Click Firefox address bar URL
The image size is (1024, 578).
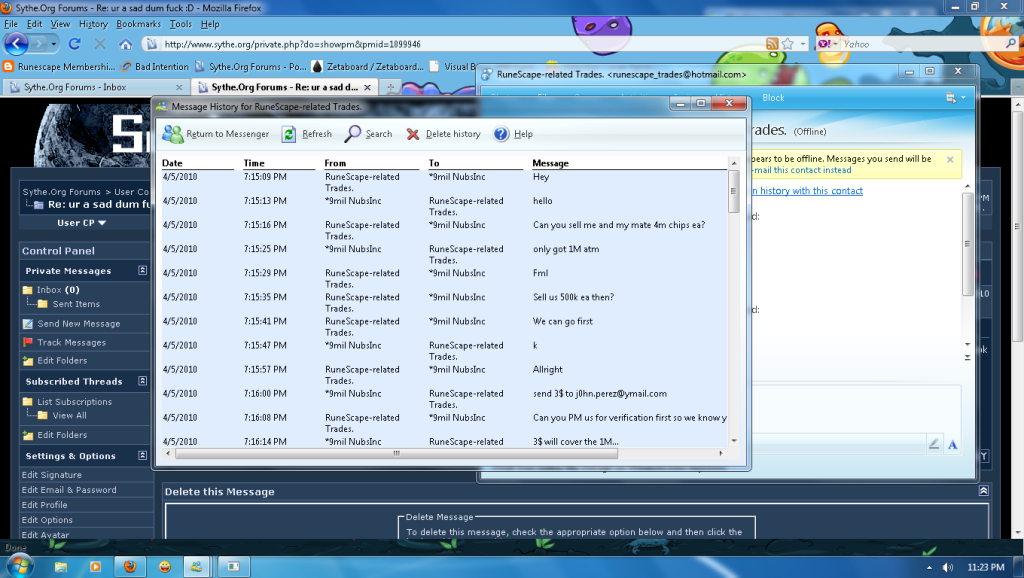[x=293, y=44]
